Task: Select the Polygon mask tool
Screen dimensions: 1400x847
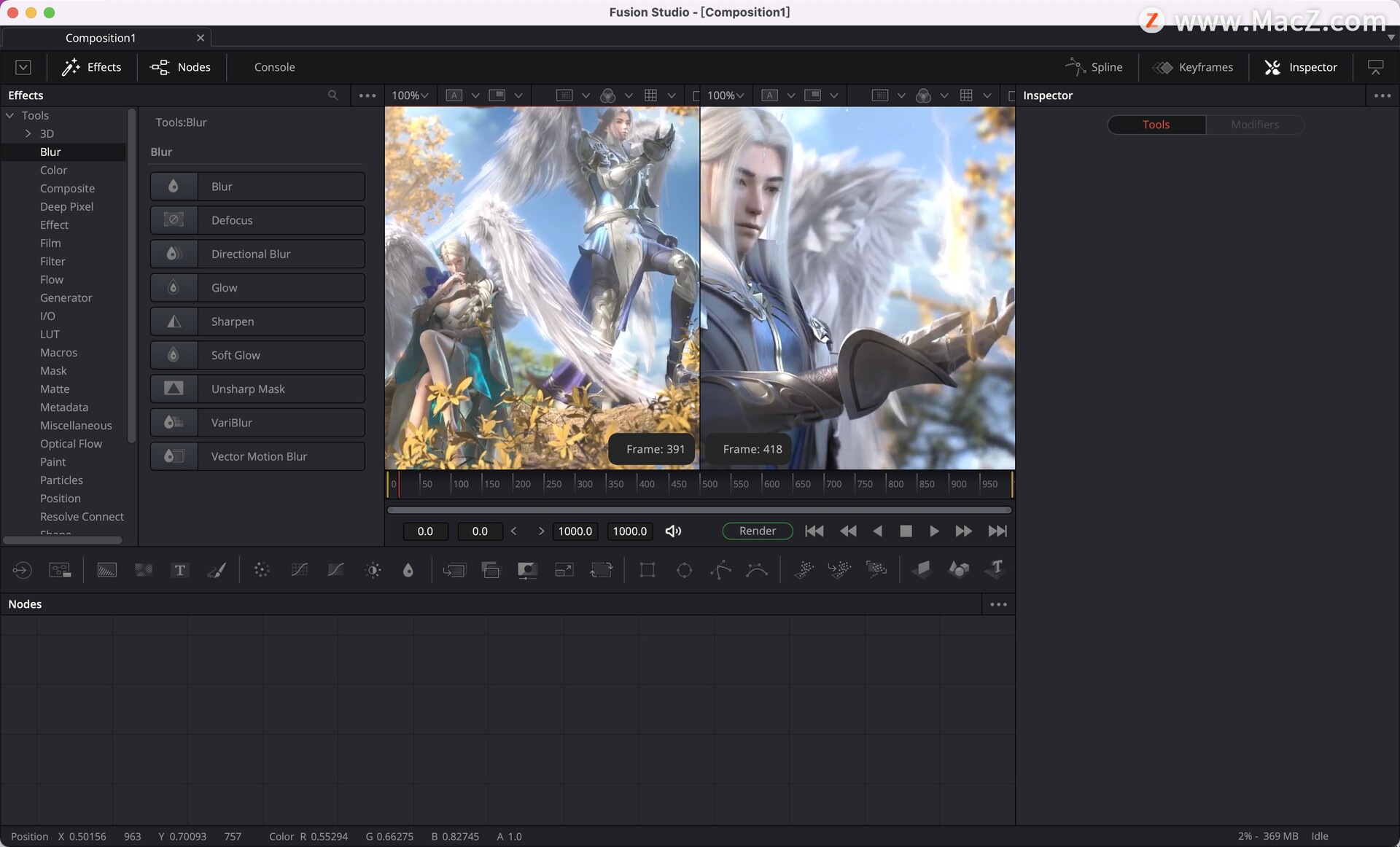Action: 720,570
